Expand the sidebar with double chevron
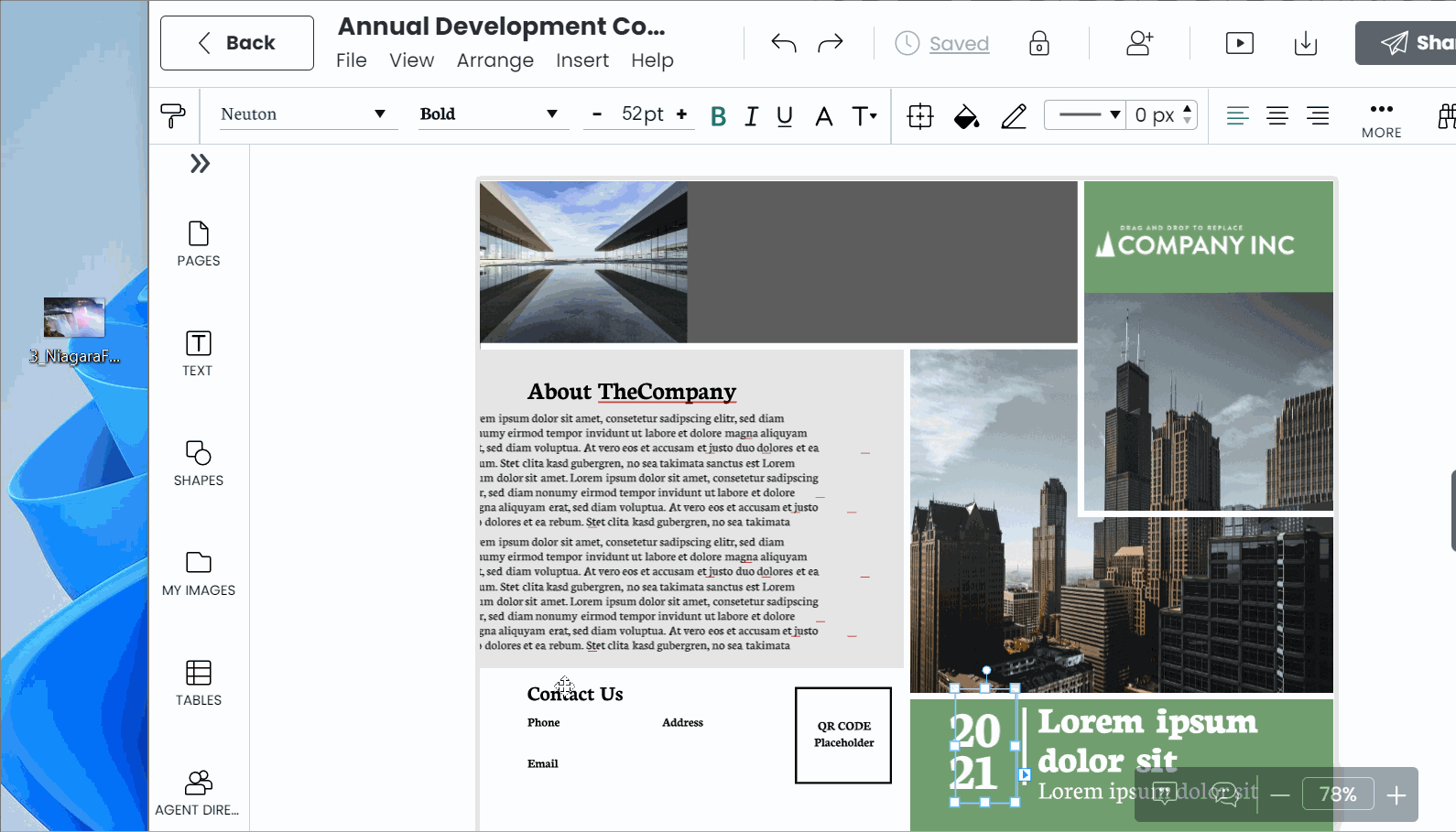 coord(200,164)
